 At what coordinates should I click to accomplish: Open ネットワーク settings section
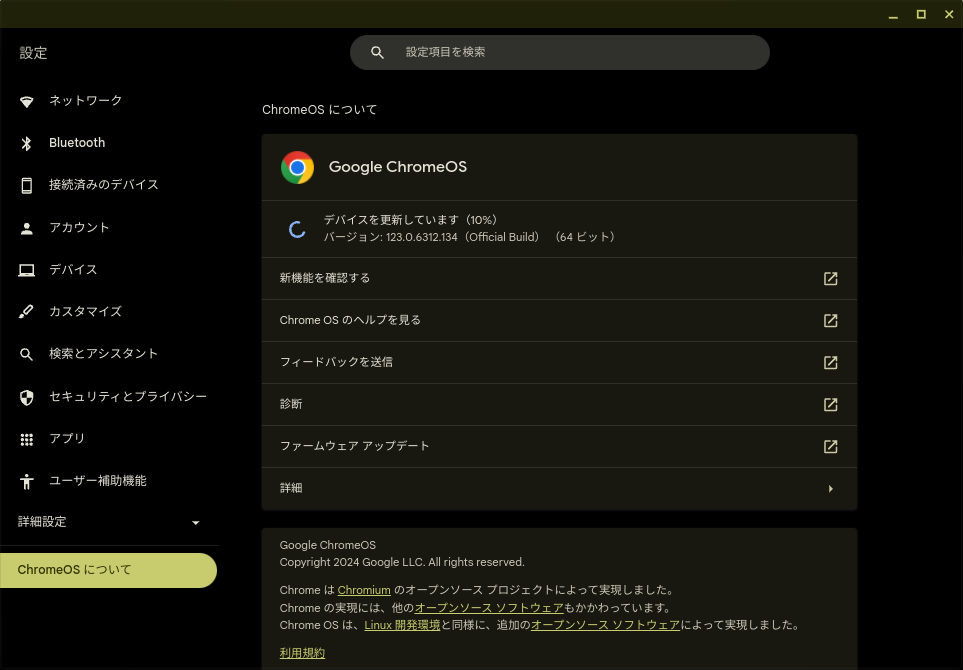coord(85,100)
